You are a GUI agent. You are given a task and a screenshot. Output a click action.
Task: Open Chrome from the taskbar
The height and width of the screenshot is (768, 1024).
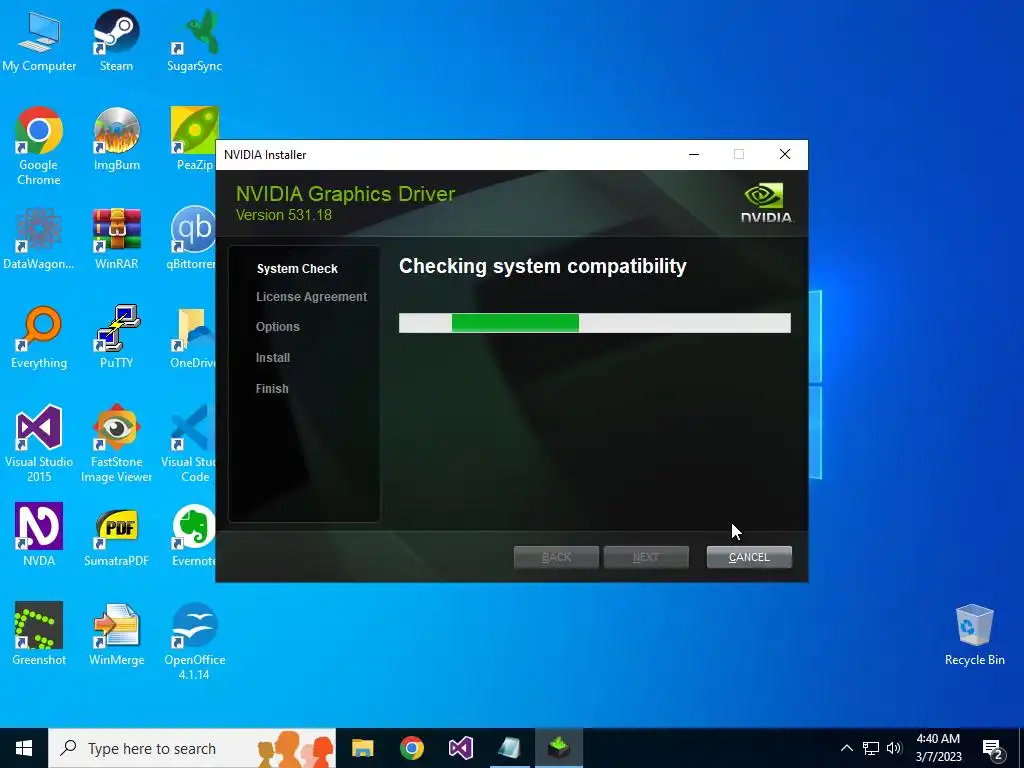[x=411, y=748]
